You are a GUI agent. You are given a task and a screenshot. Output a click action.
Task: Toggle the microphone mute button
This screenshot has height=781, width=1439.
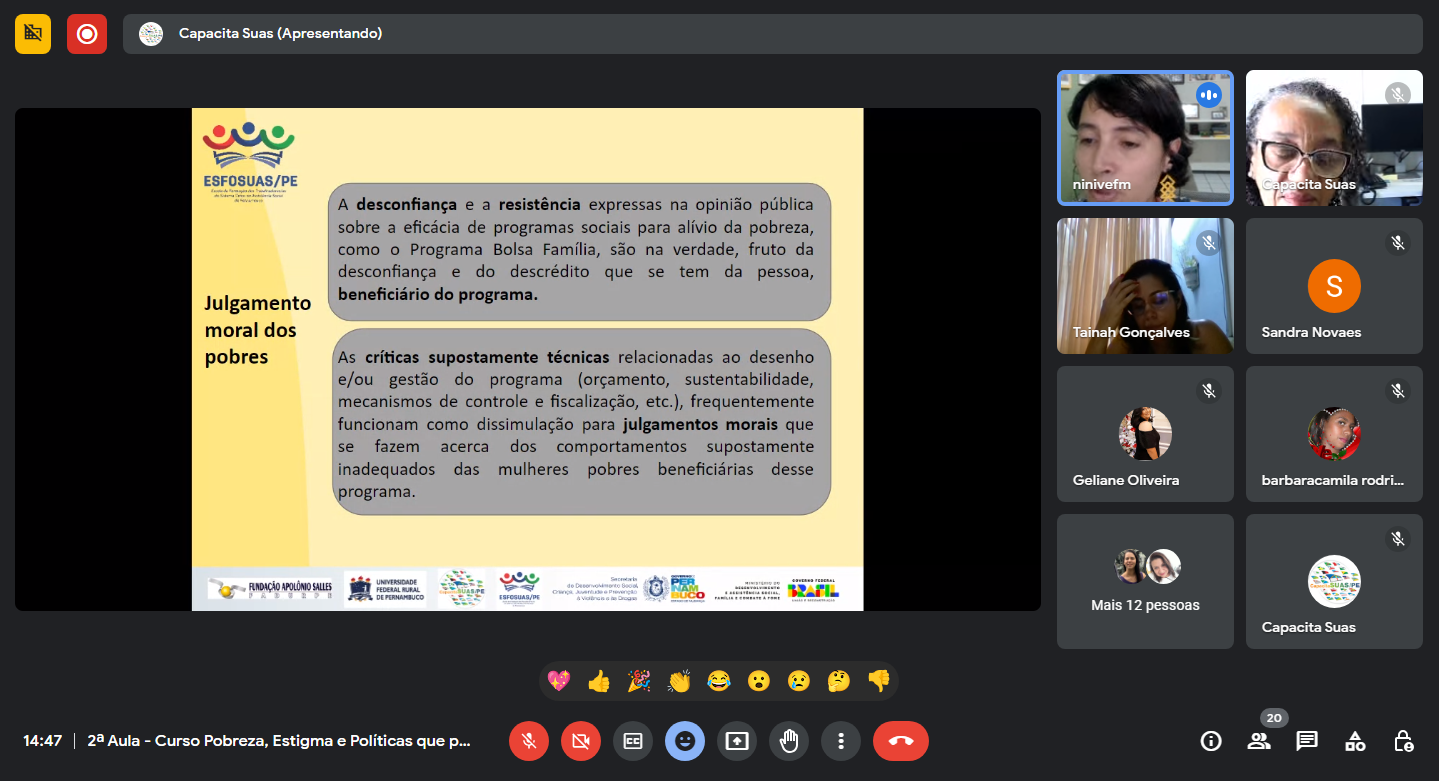coord(529,741)
